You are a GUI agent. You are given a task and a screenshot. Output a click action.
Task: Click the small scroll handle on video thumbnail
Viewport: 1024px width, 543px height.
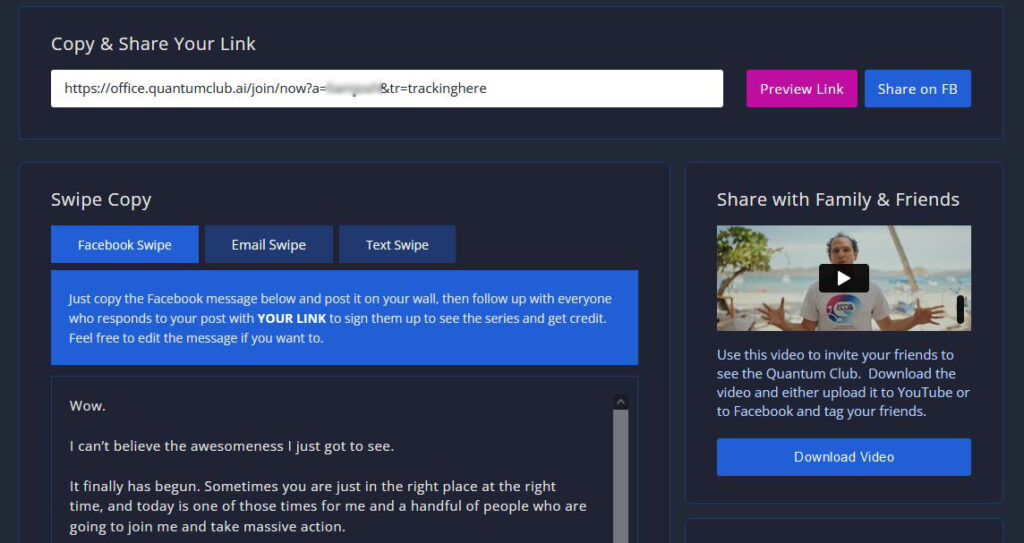[960, 309]
